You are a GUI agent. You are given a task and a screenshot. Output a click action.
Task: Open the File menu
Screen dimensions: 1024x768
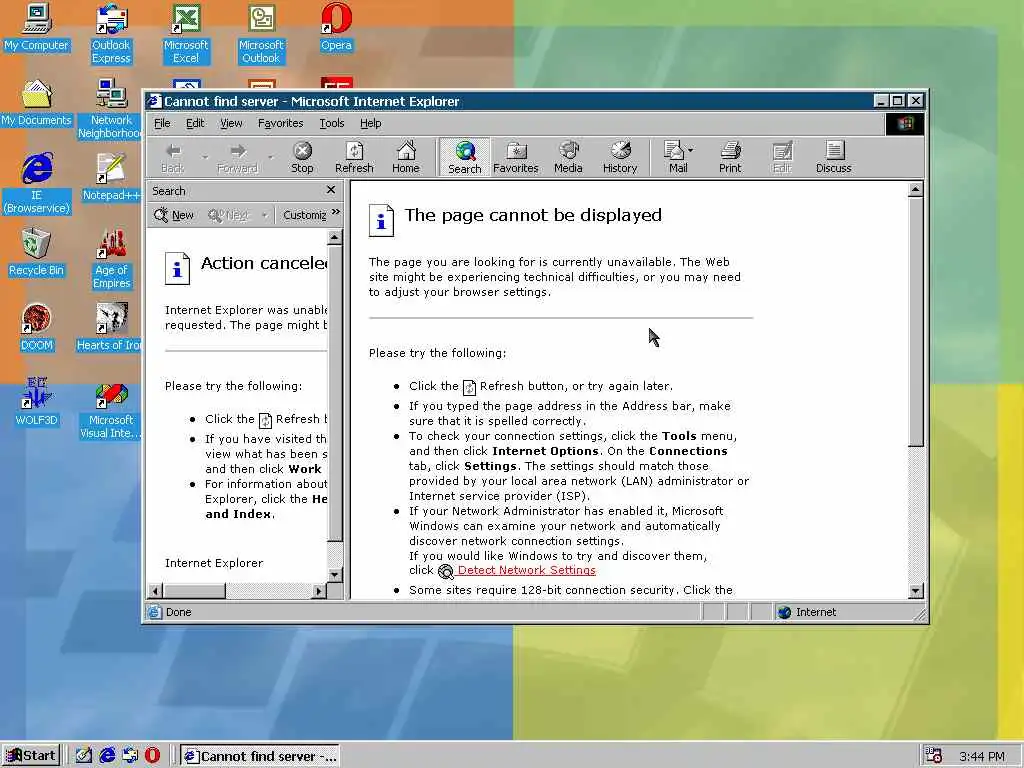coord(162,123)
